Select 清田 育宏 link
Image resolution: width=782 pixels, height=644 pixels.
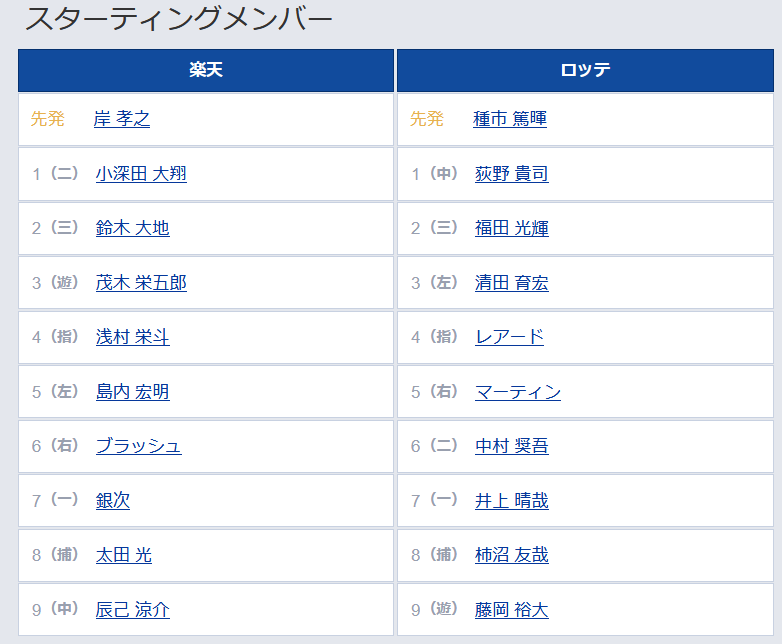click(x=511, y=283)
